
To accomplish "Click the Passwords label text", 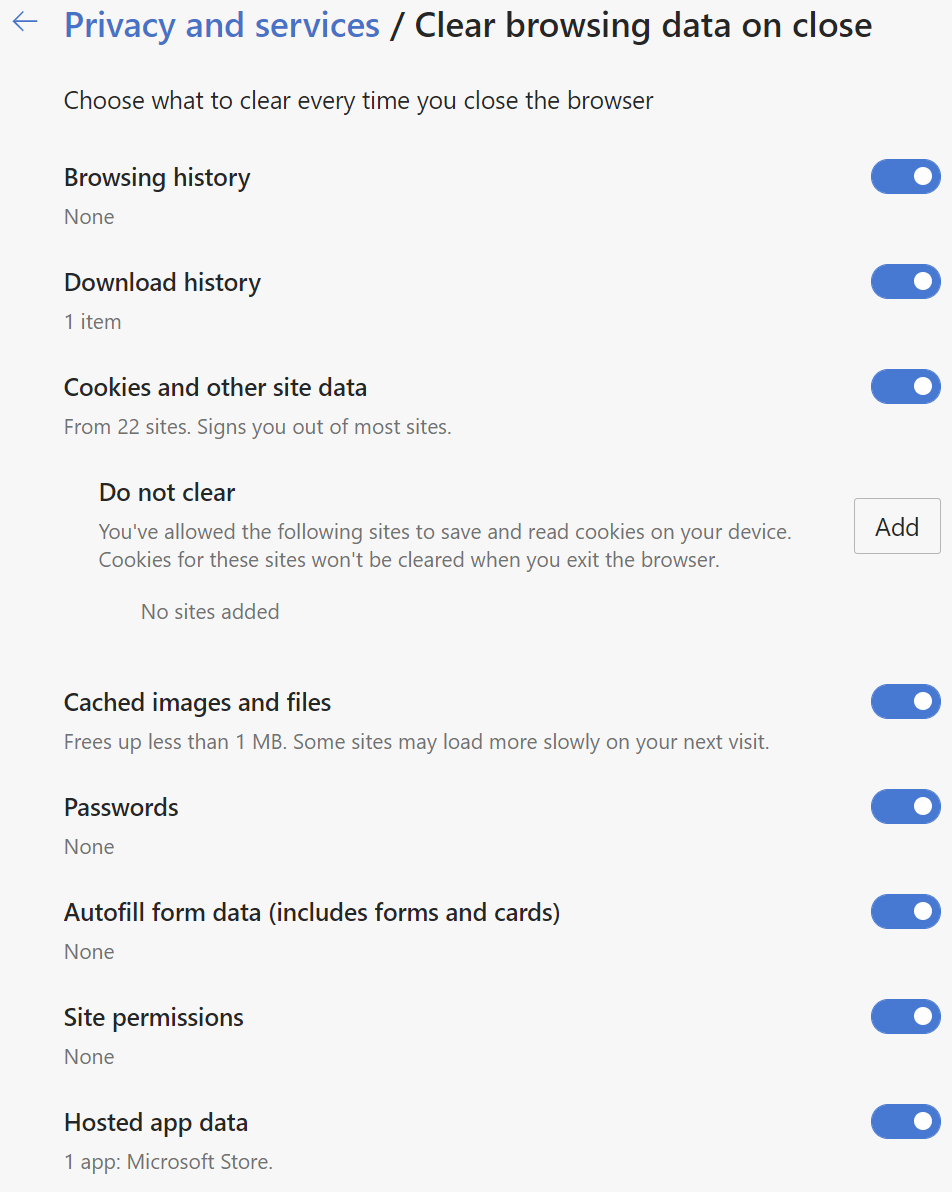I will tap(121, 808).
